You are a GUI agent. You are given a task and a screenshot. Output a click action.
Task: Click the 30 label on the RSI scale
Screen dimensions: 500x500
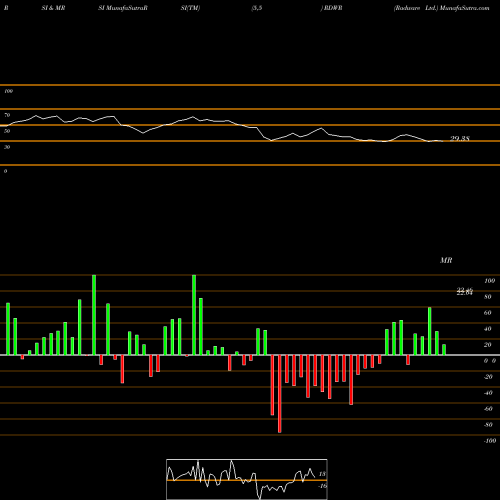(x=7, y=147)
